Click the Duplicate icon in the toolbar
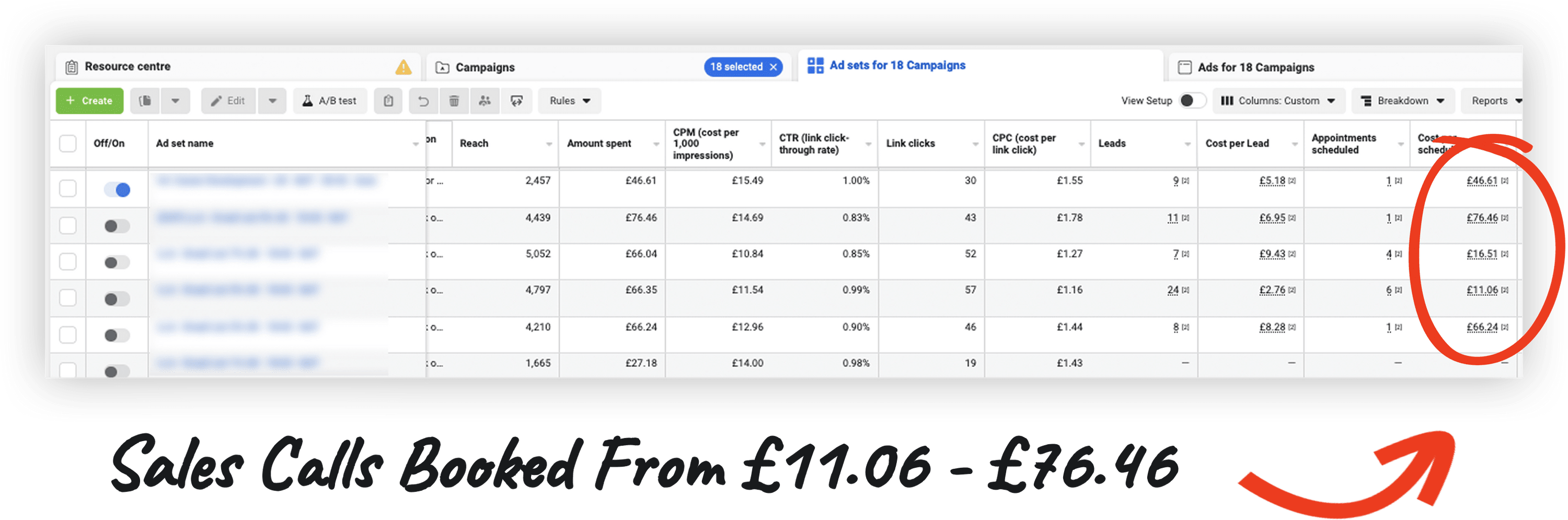 (x=145, y=101)
